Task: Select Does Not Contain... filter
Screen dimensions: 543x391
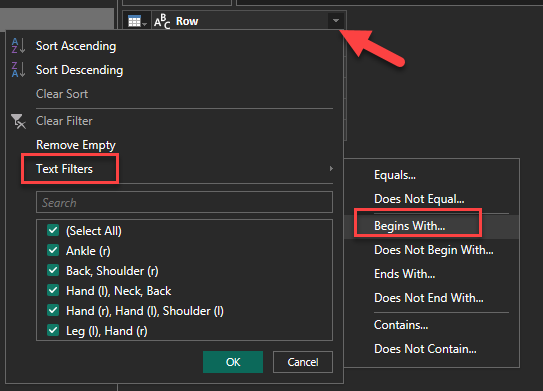Action: (x=425, y=349)
